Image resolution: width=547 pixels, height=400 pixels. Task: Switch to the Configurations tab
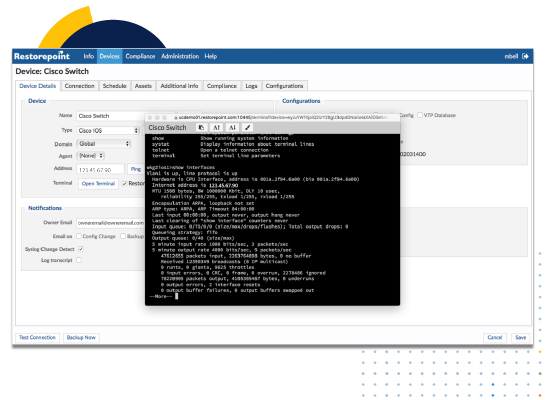[x=284, y=86]
